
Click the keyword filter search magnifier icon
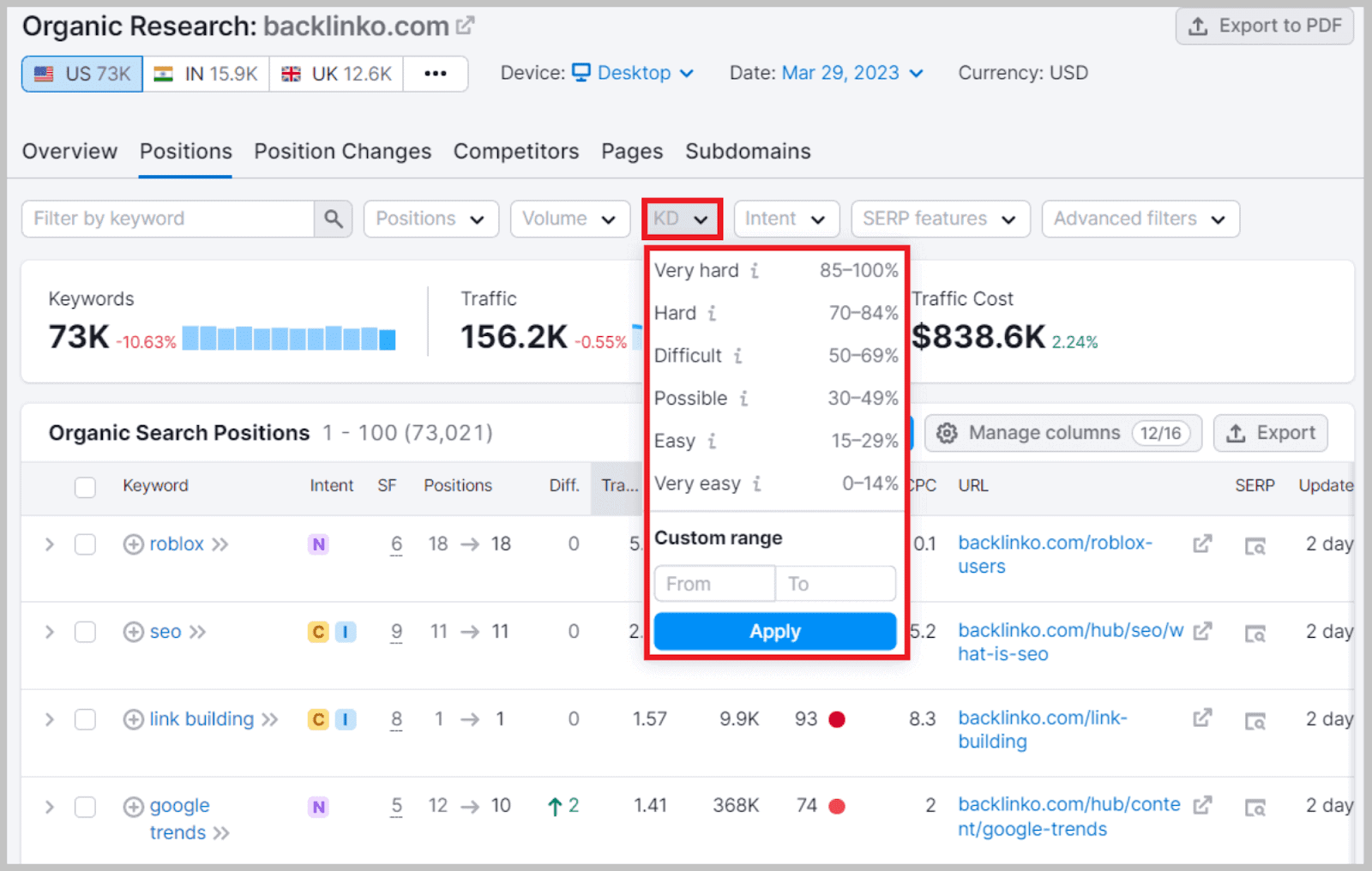point(334,219)
